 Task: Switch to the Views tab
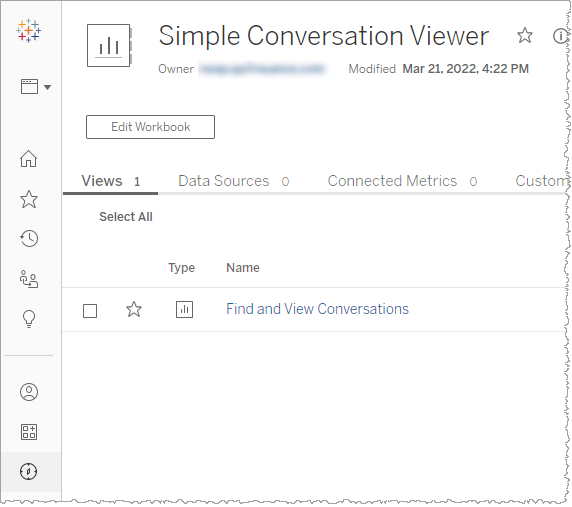pyautogui.click(x=111, y=181)
